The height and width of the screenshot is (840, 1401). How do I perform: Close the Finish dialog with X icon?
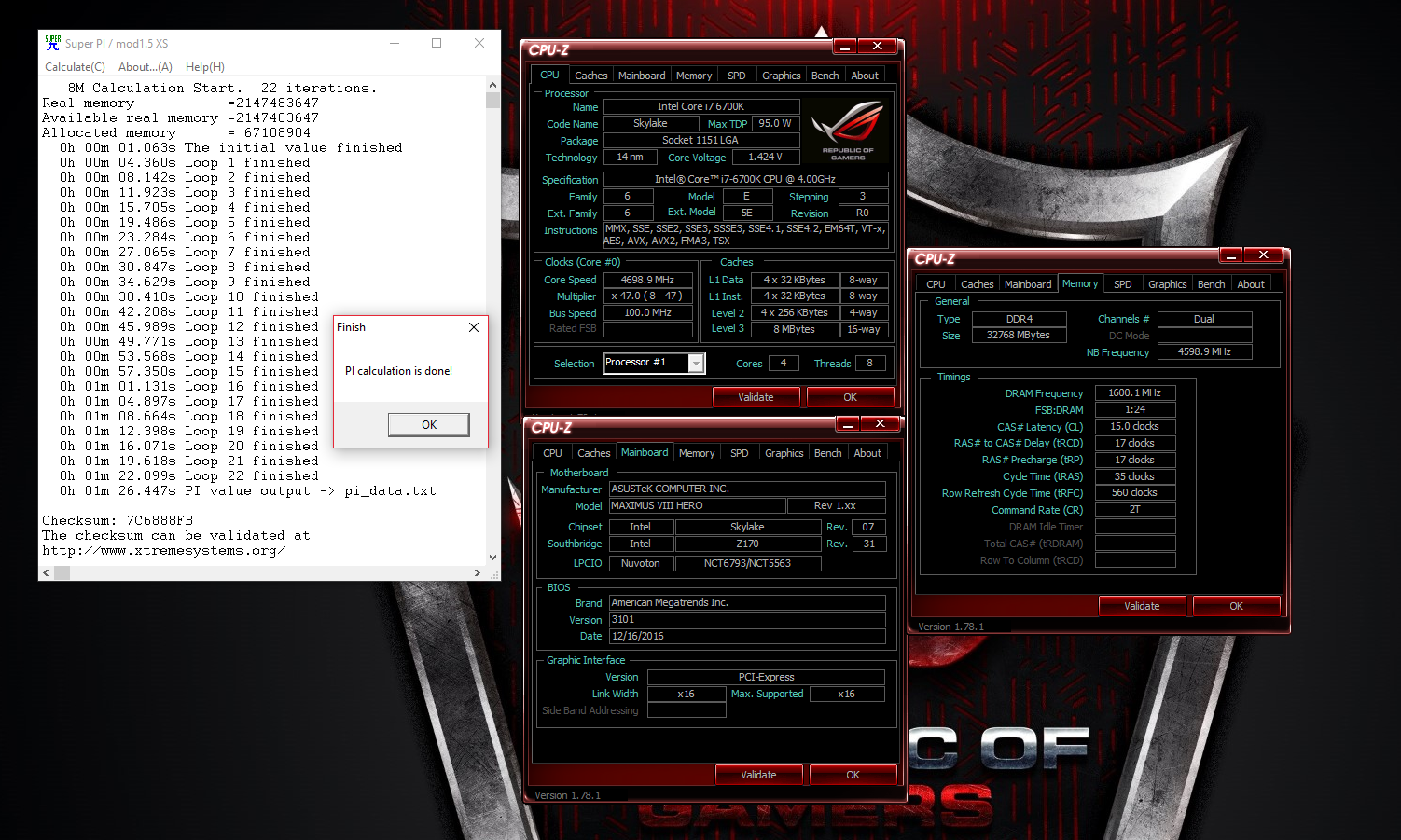[x=474, y=327]
